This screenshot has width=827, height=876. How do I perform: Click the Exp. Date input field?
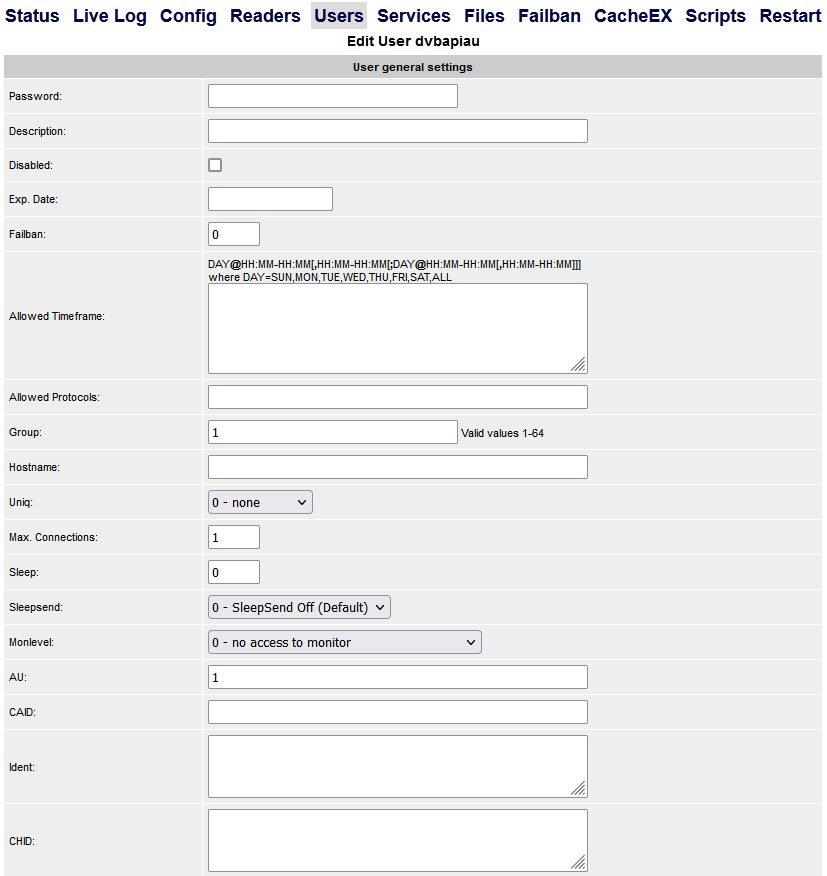point(270,199)
